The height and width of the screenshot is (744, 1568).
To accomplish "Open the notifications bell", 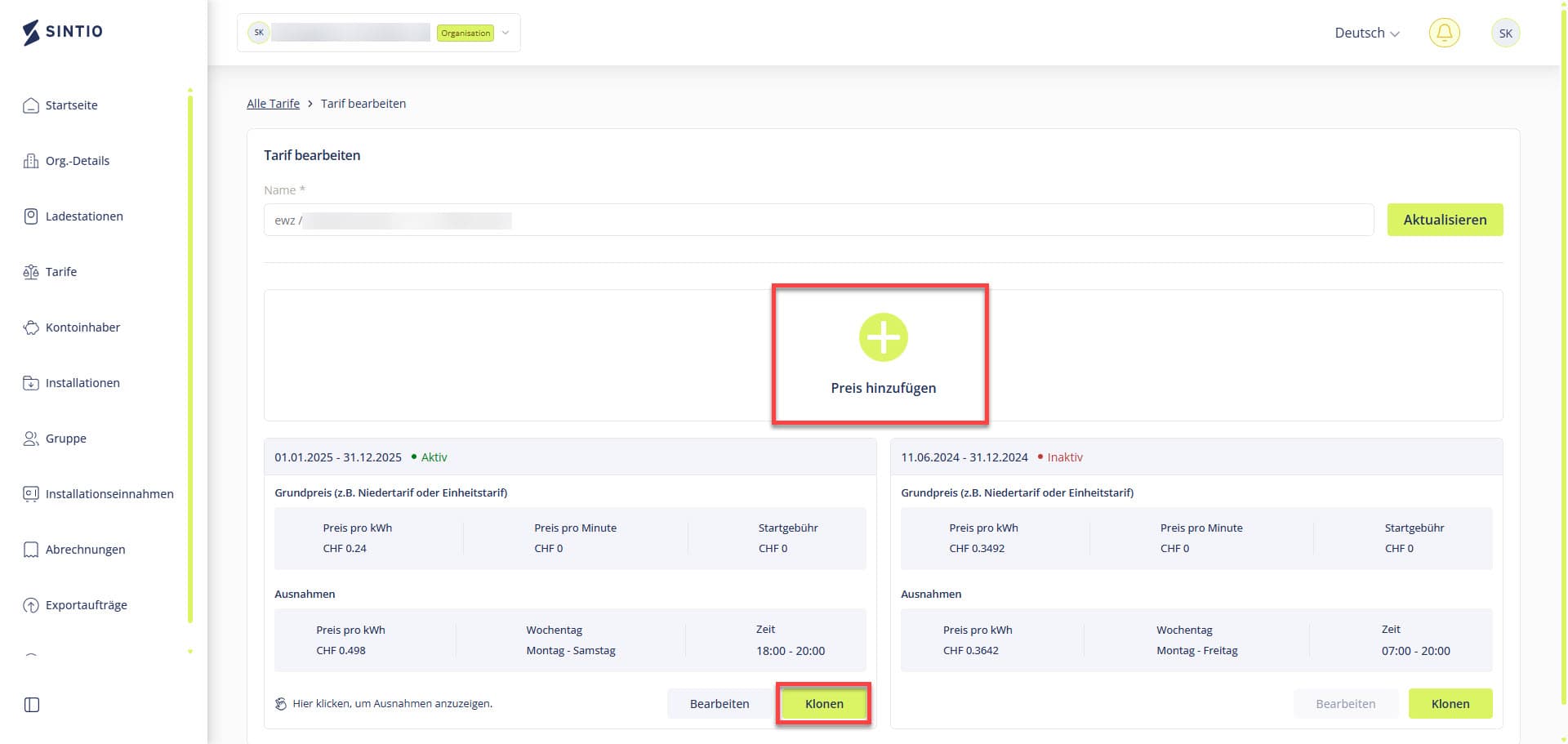I will click(x=1444, y=33).
